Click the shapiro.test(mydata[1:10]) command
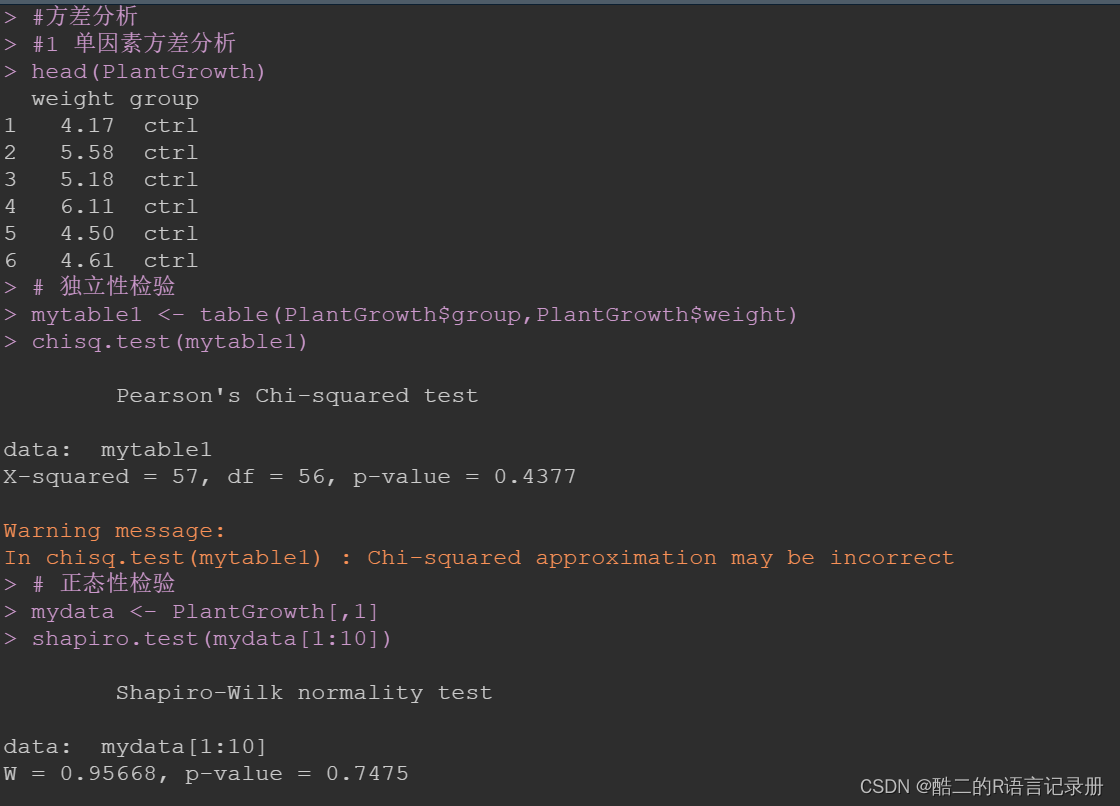 (211, 639)
